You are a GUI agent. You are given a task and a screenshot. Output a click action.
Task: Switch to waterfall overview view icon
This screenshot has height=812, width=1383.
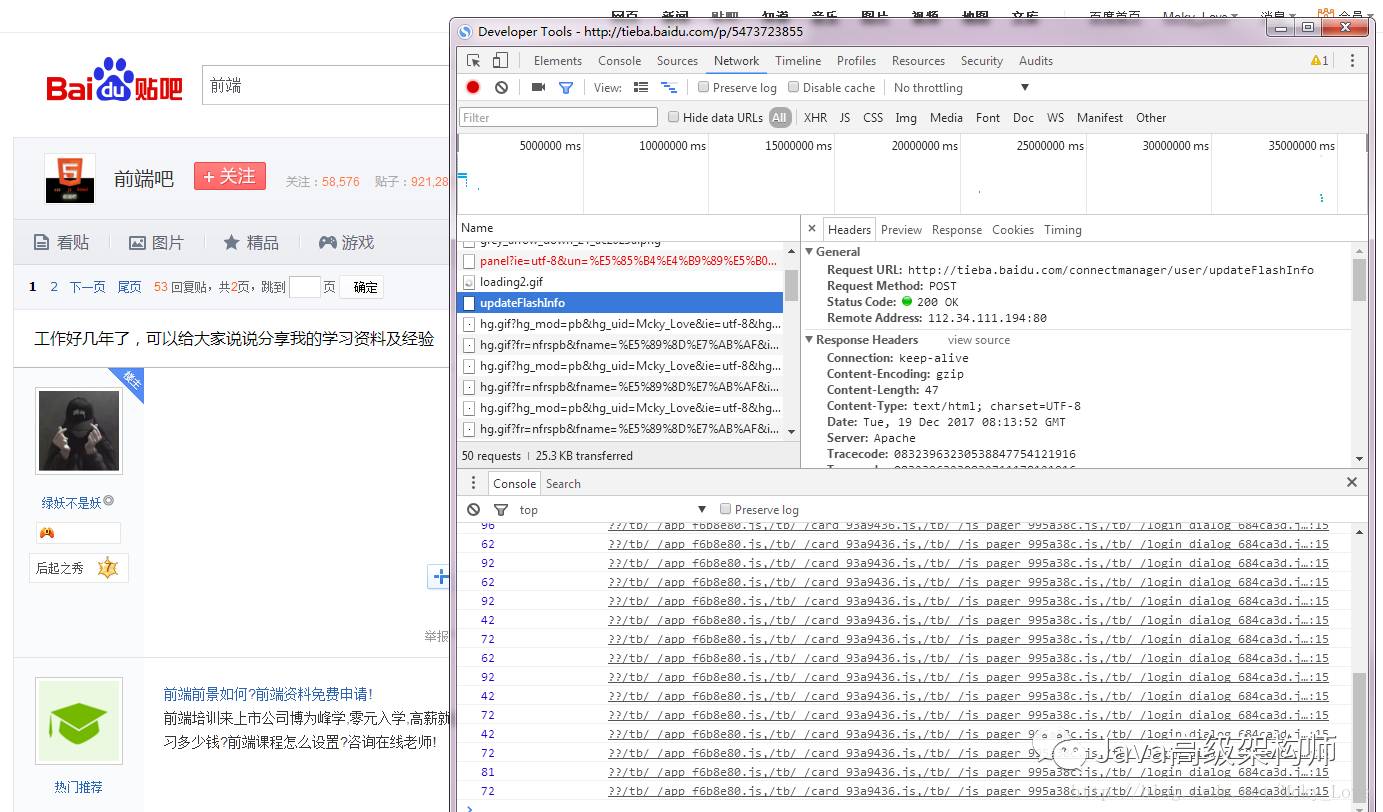pos(669,88)
